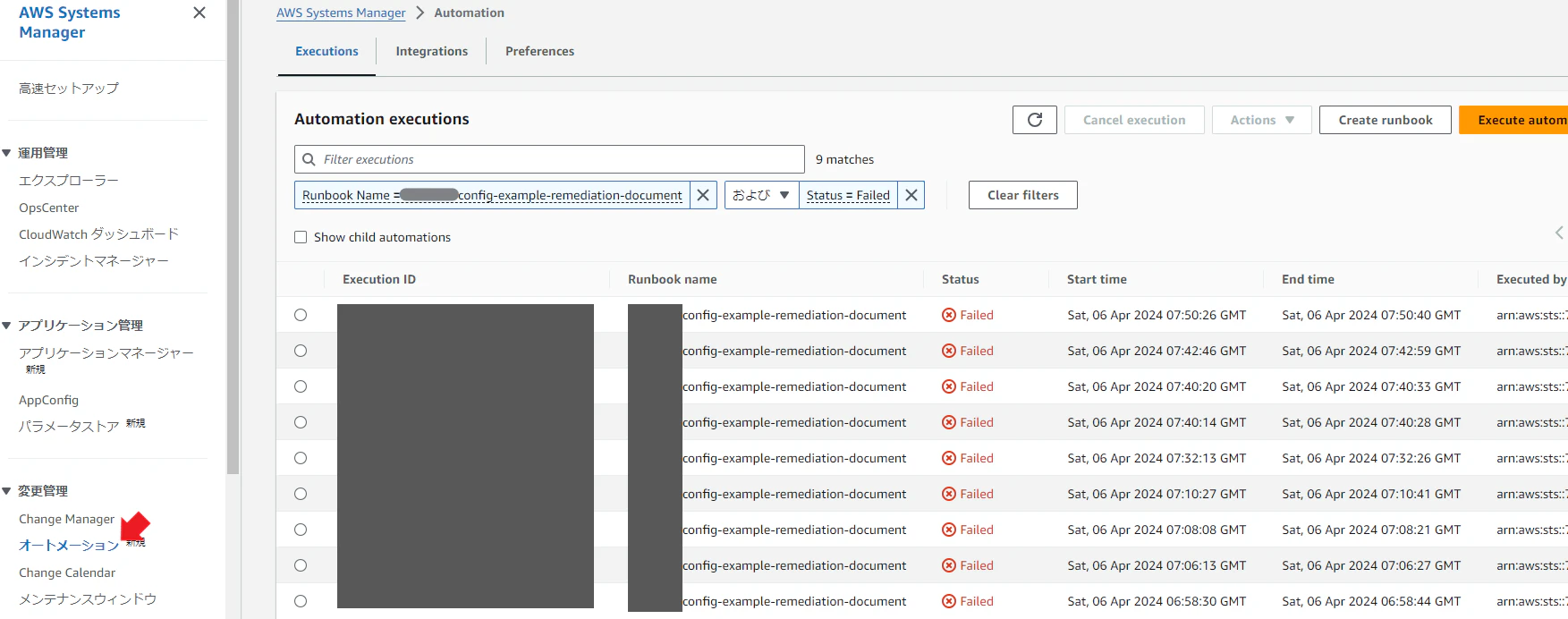Image resolution: width=1568 pixels, height=619 pixels.
Task: Switch to the Preferences tab
Action: tap(539, 51)
